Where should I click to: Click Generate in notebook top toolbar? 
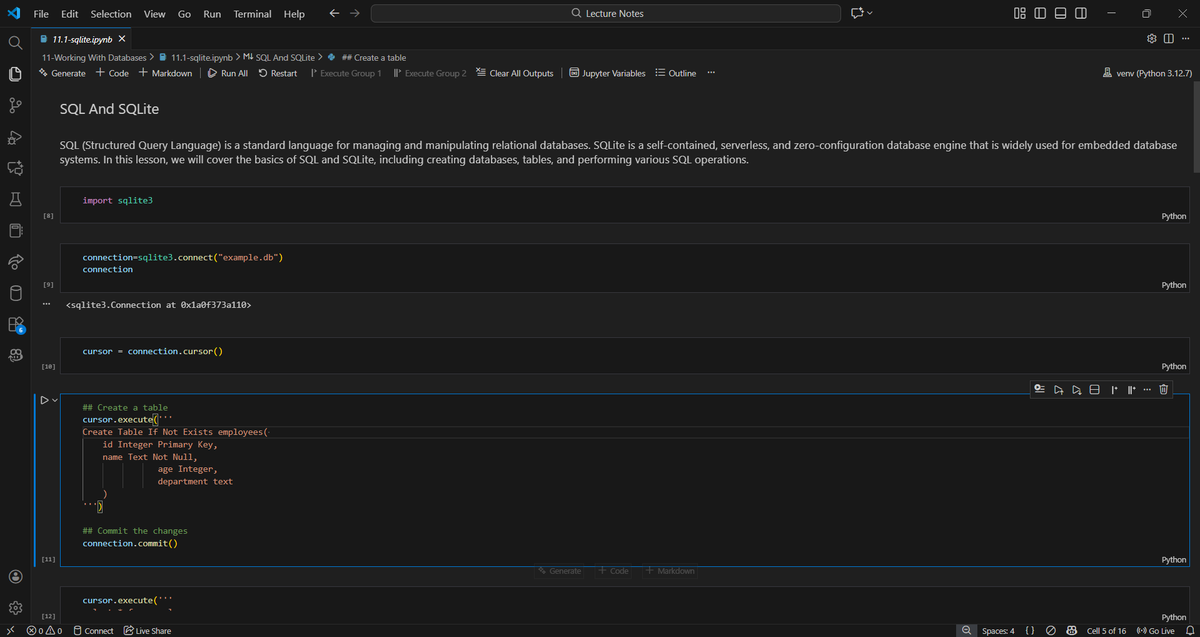point(62,73)
